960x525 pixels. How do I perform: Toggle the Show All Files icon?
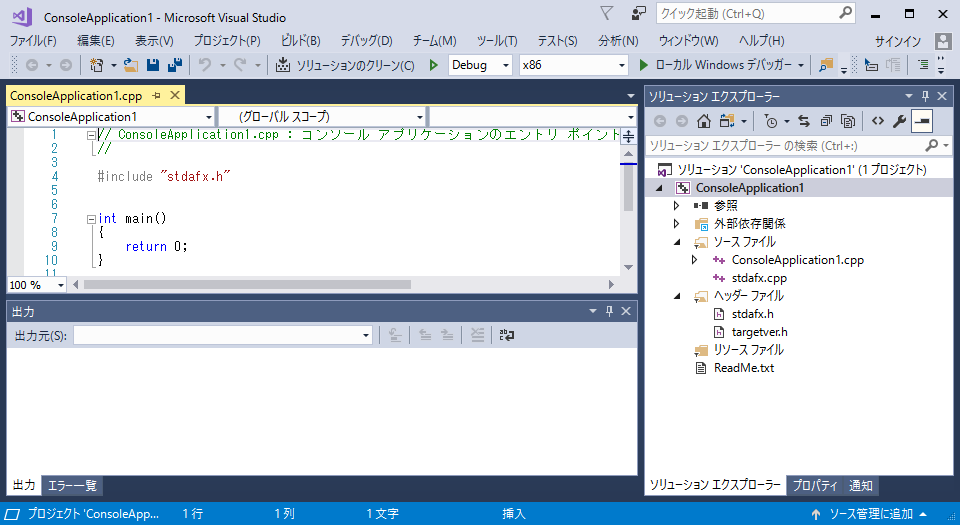[848, 121]
